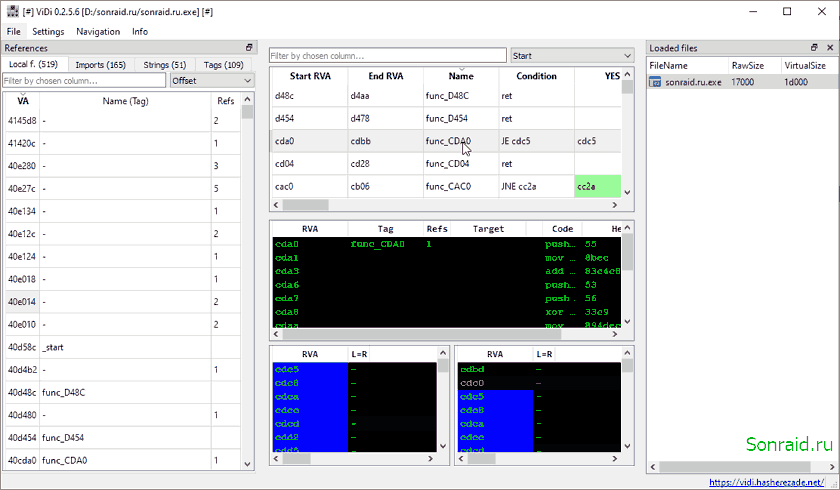
Task: Open the Settings menu
Action: [48, 32]
